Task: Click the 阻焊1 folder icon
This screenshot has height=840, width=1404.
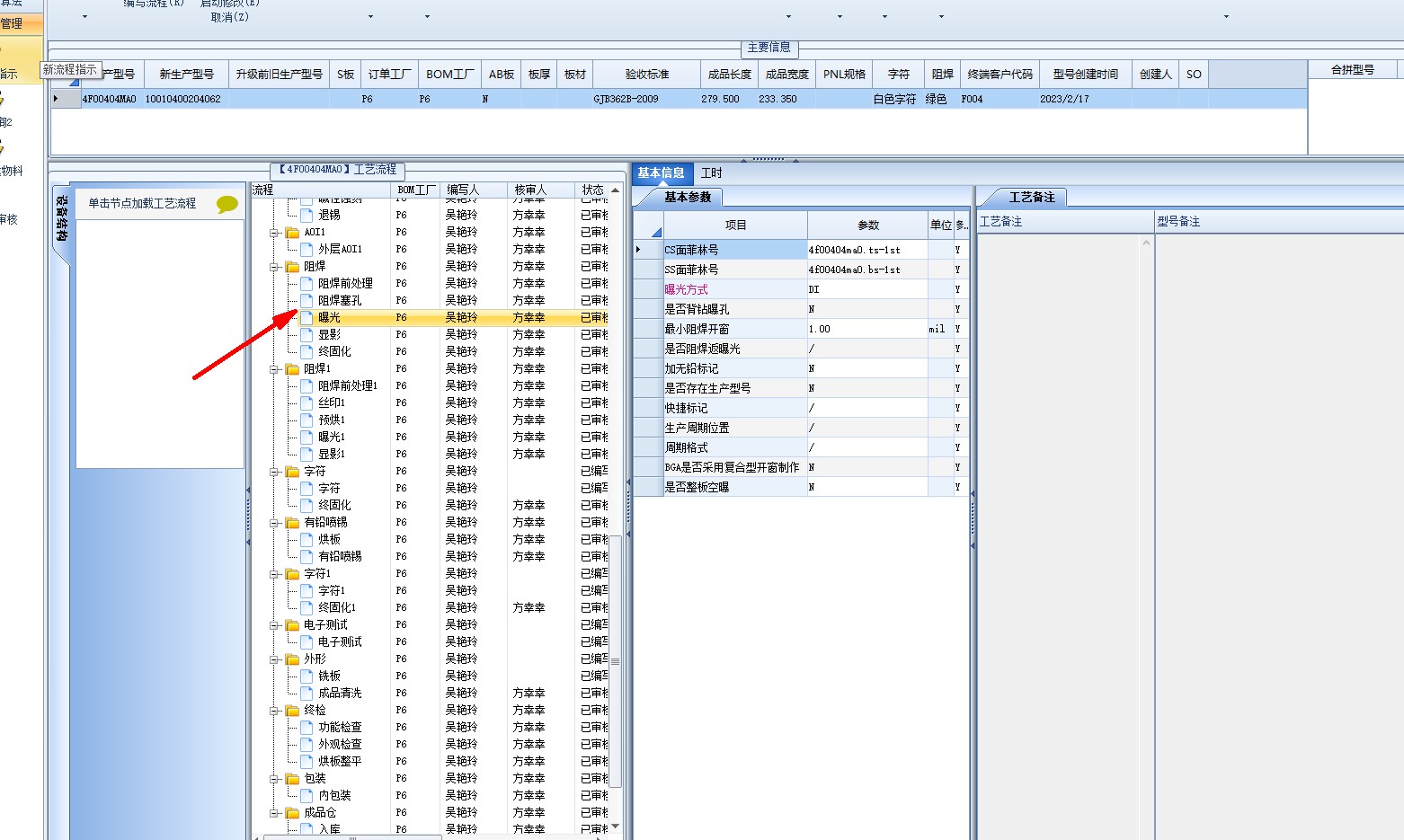Action: (x=292, y=368)
